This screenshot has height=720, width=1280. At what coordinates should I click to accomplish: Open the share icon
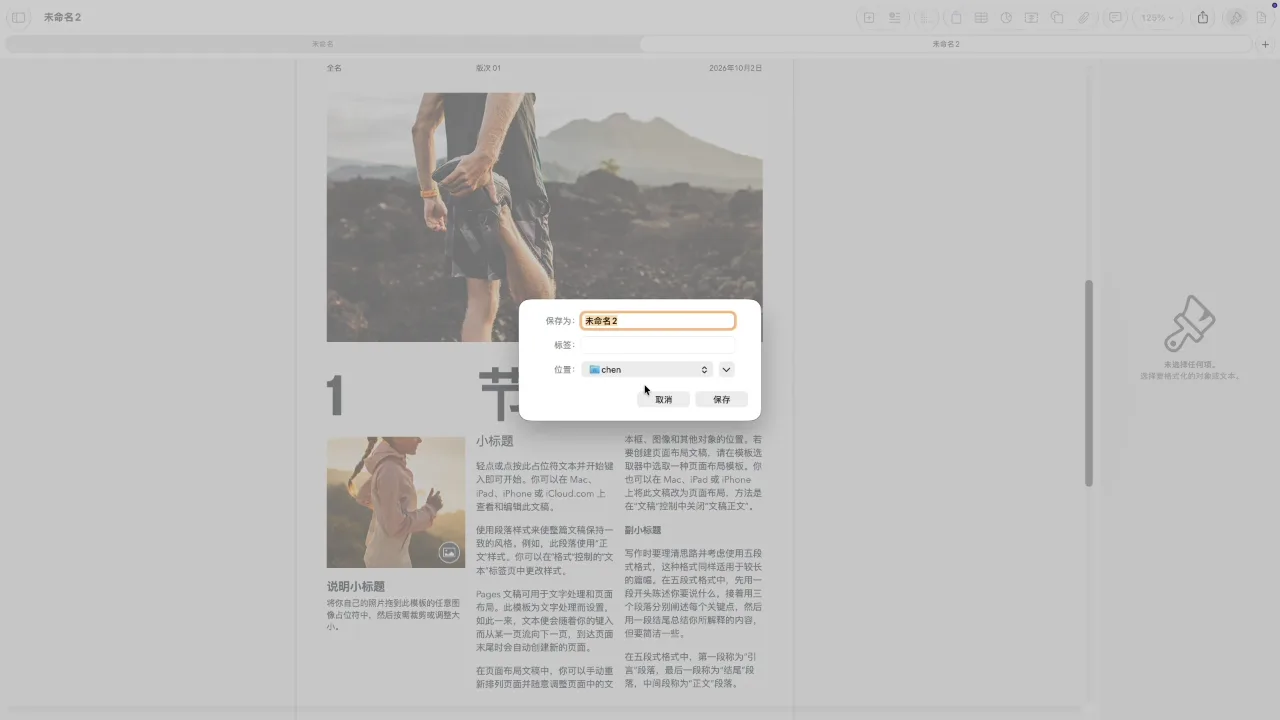(1203, 18)
